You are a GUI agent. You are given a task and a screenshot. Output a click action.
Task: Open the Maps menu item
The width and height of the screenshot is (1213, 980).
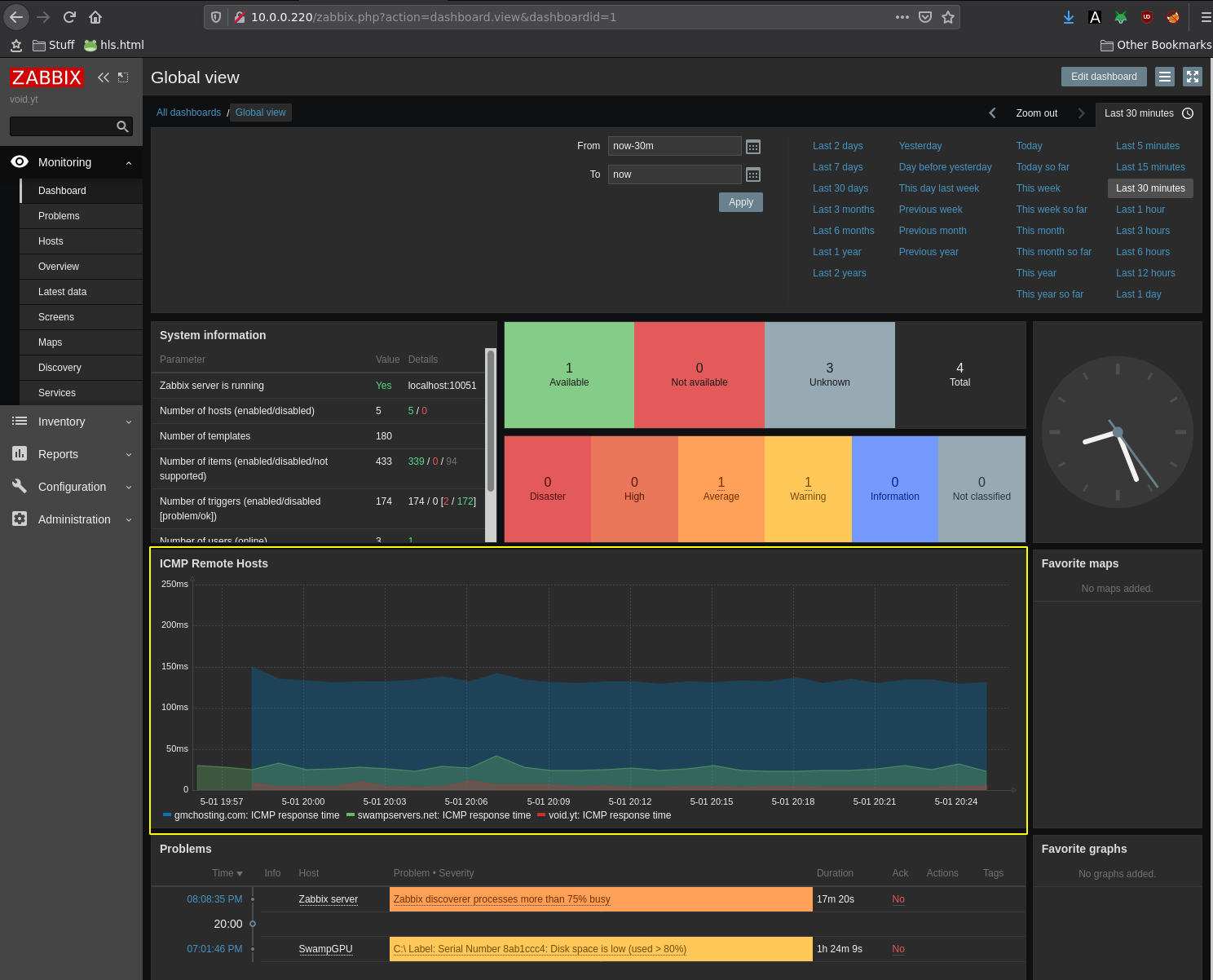(81, 342)
